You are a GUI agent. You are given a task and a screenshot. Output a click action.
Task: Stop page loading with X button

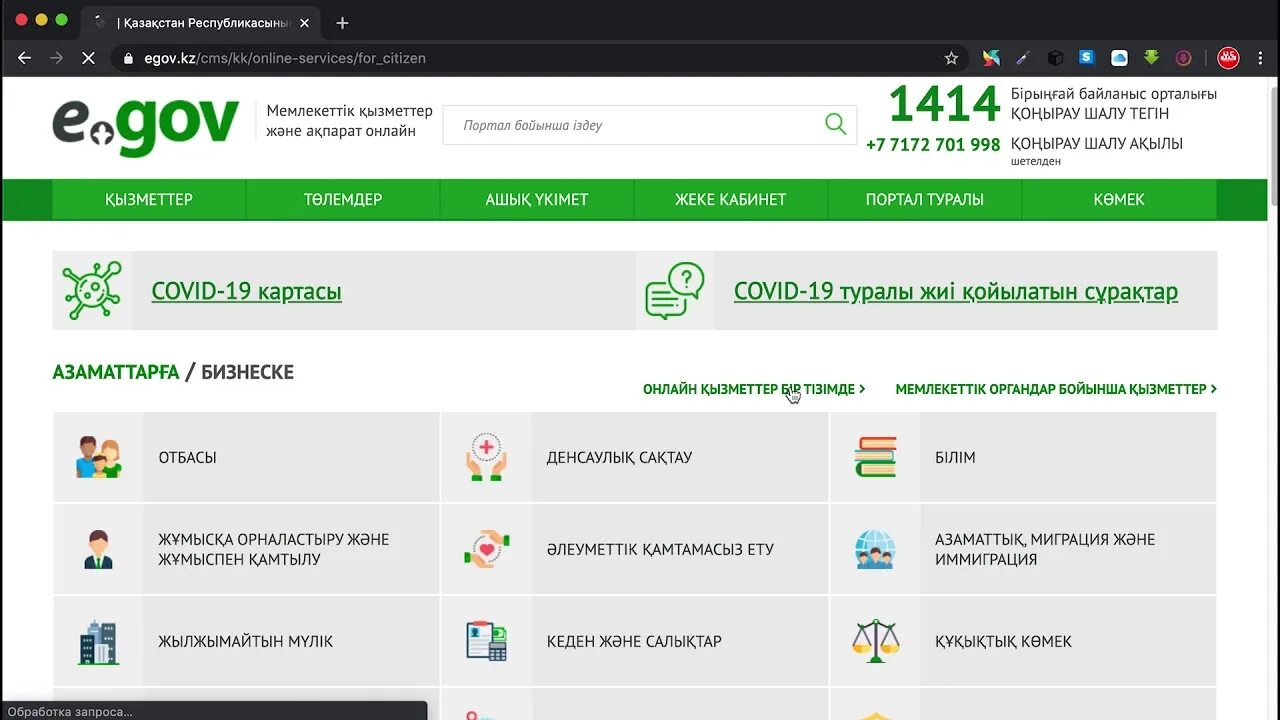coord(88,58)
